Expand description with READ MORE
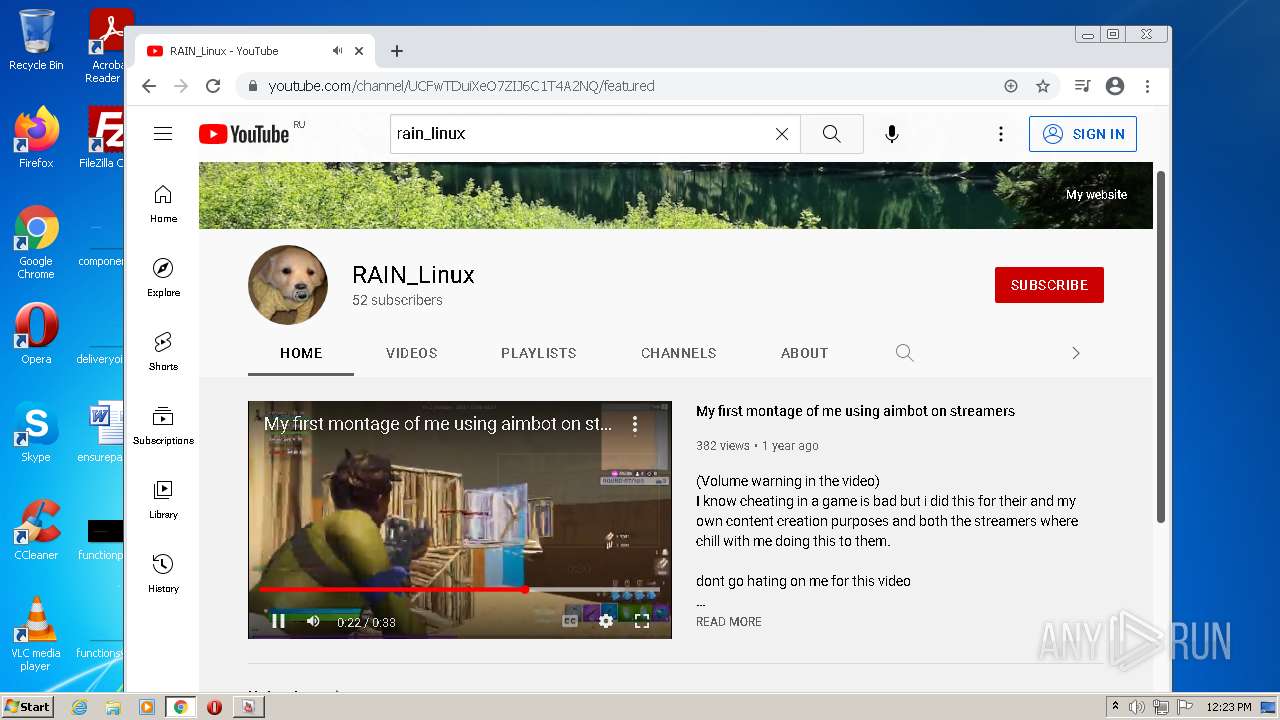1280x720 pixels. coord(729,622)
